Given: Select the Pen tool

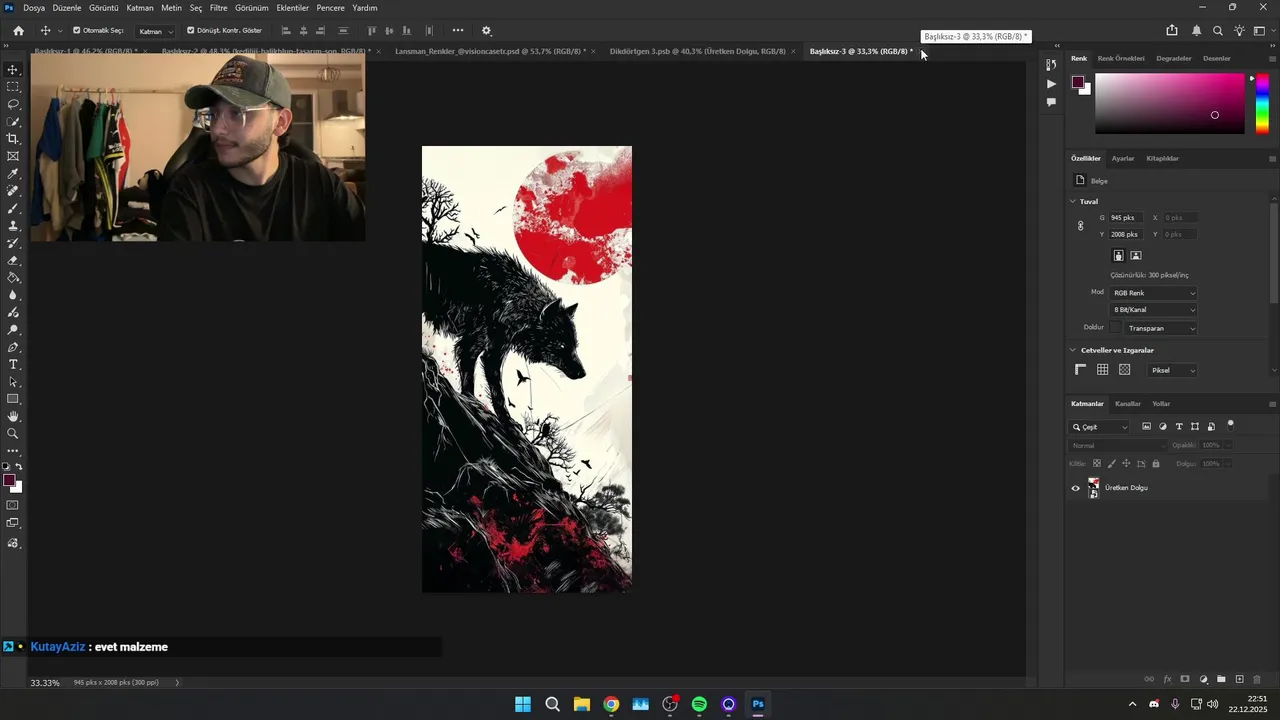Looking at the screenshot, I should point(13,347).
